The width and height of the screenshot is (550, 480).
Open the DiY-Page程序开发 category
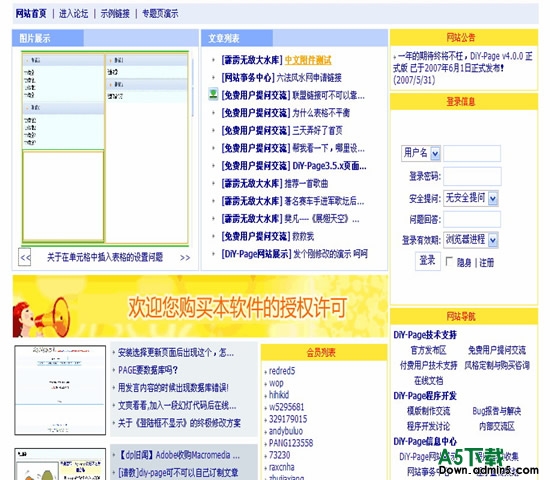point(425,396)
